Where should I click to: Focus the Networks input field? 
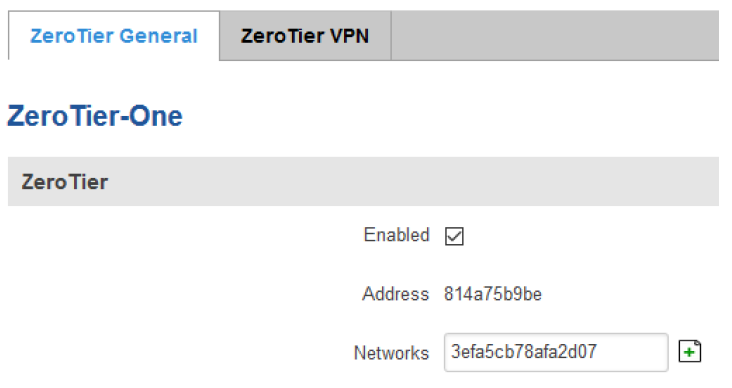556,353
